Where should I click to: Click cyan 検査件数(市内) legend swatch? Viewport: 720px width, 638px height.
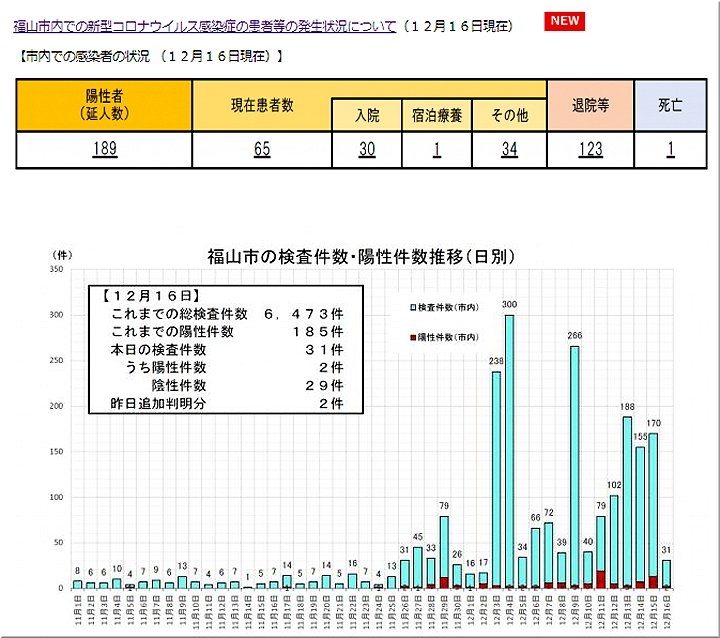point(414,305)
